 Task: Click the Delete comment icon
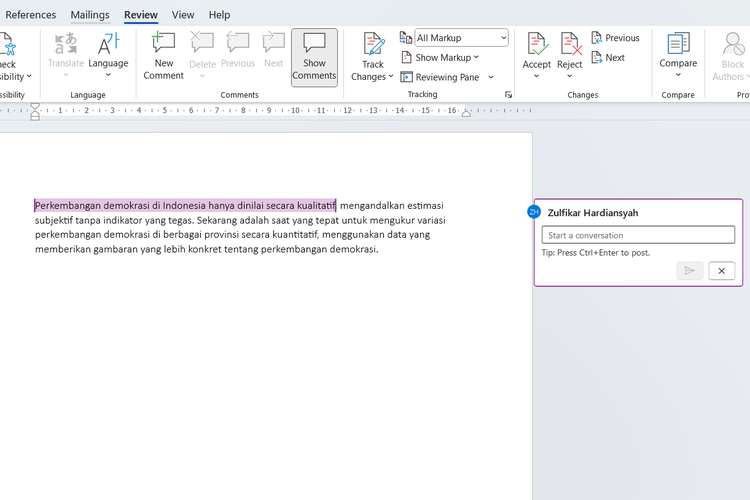click(x=202, y=42)
